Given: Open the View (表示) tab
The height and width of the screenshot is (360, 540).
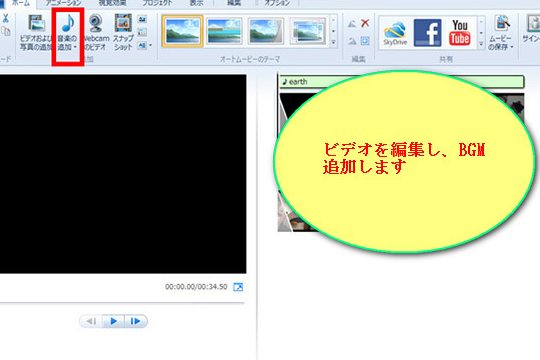Looking at the screenshot, I should pos(196,3).
